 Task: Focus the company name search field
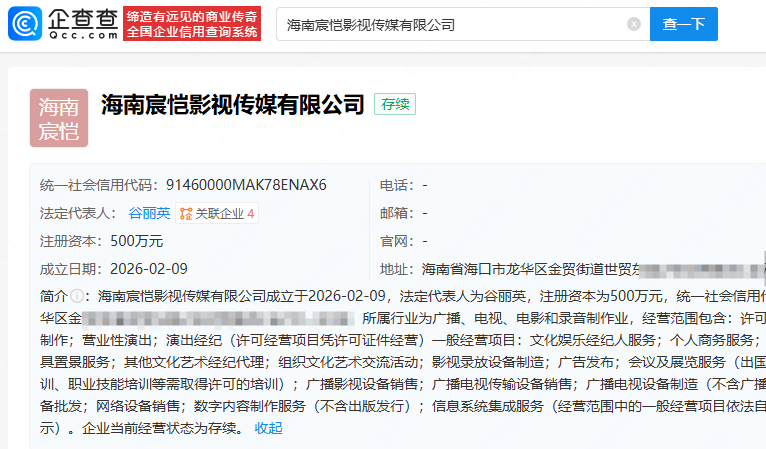[450, 24]
